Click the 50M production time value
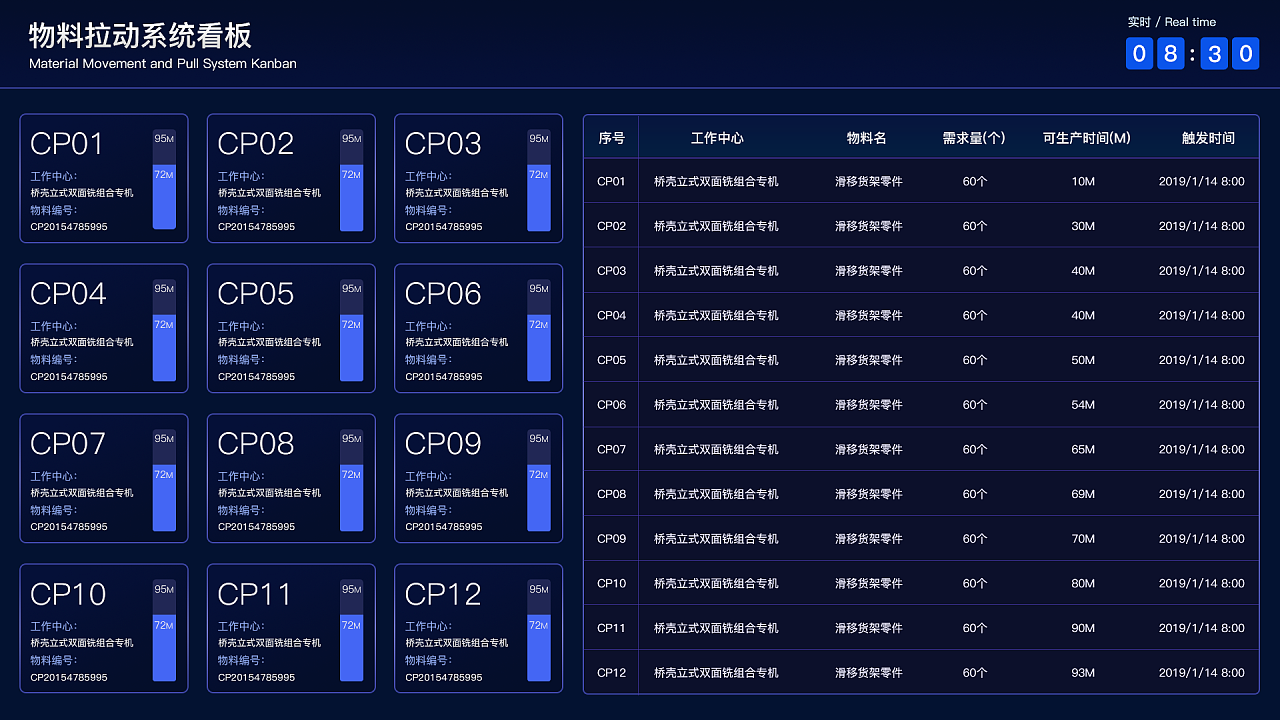 point(1083,360)
